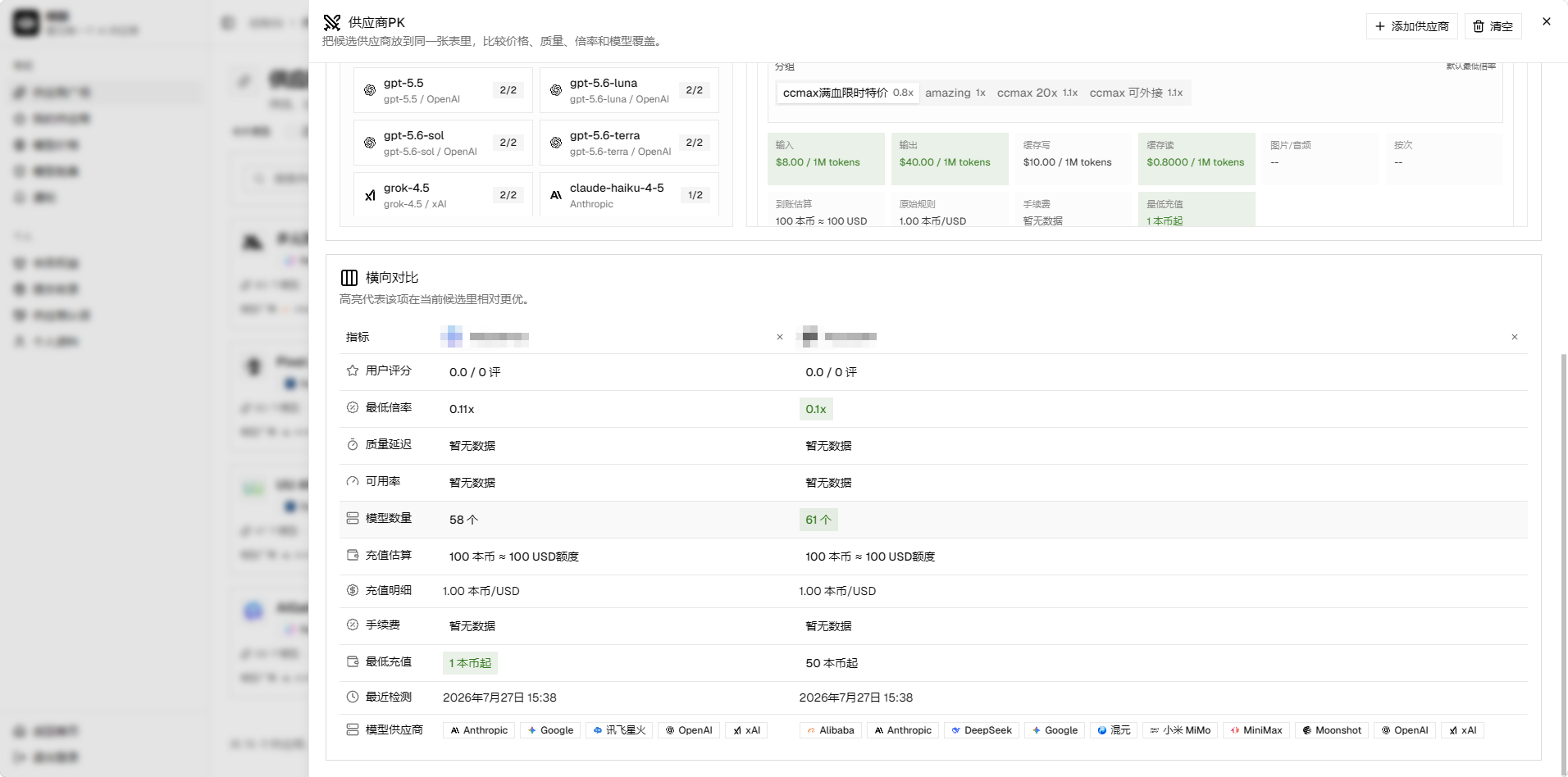
Task: Click the 横向对比 columns icon
Action: pos(349,278)
